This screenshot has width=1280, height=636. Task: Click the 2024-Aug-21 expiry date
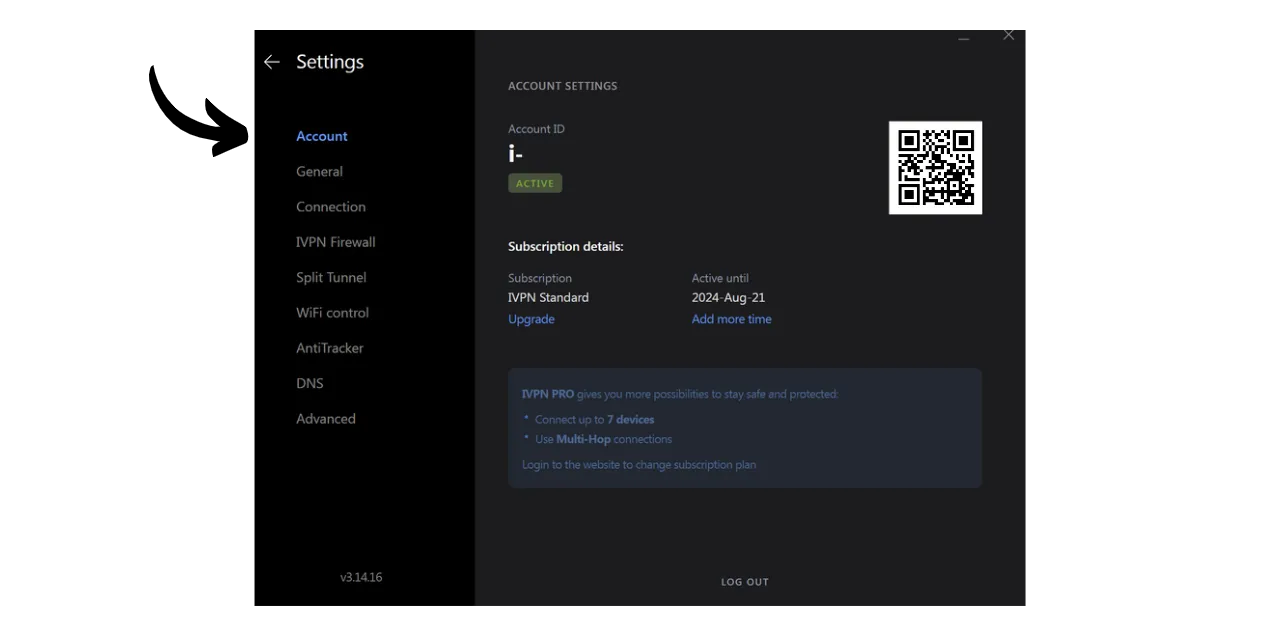(729, 298)
